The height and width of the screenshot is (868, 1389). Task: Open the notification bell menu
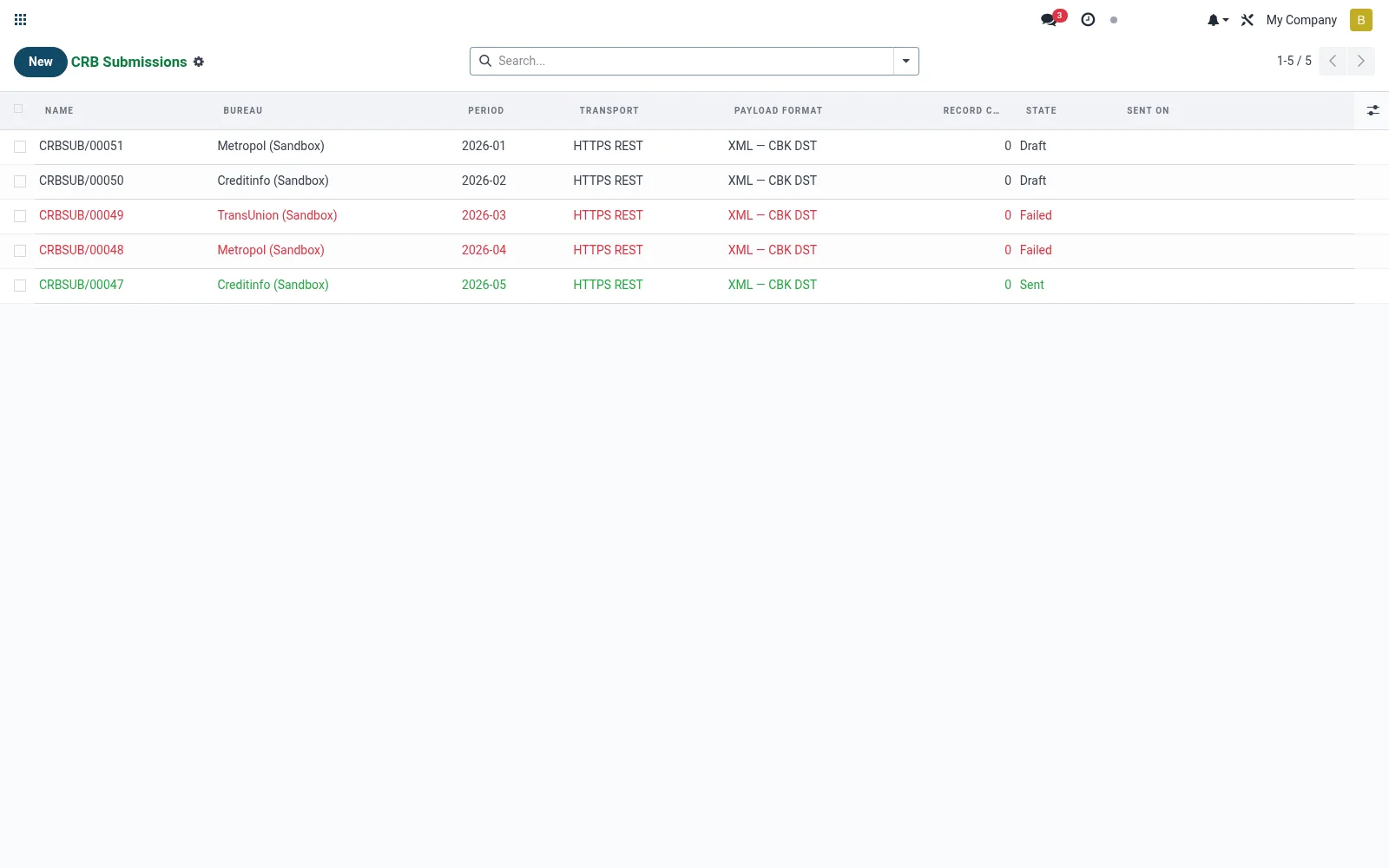(x=1217, y=20)
